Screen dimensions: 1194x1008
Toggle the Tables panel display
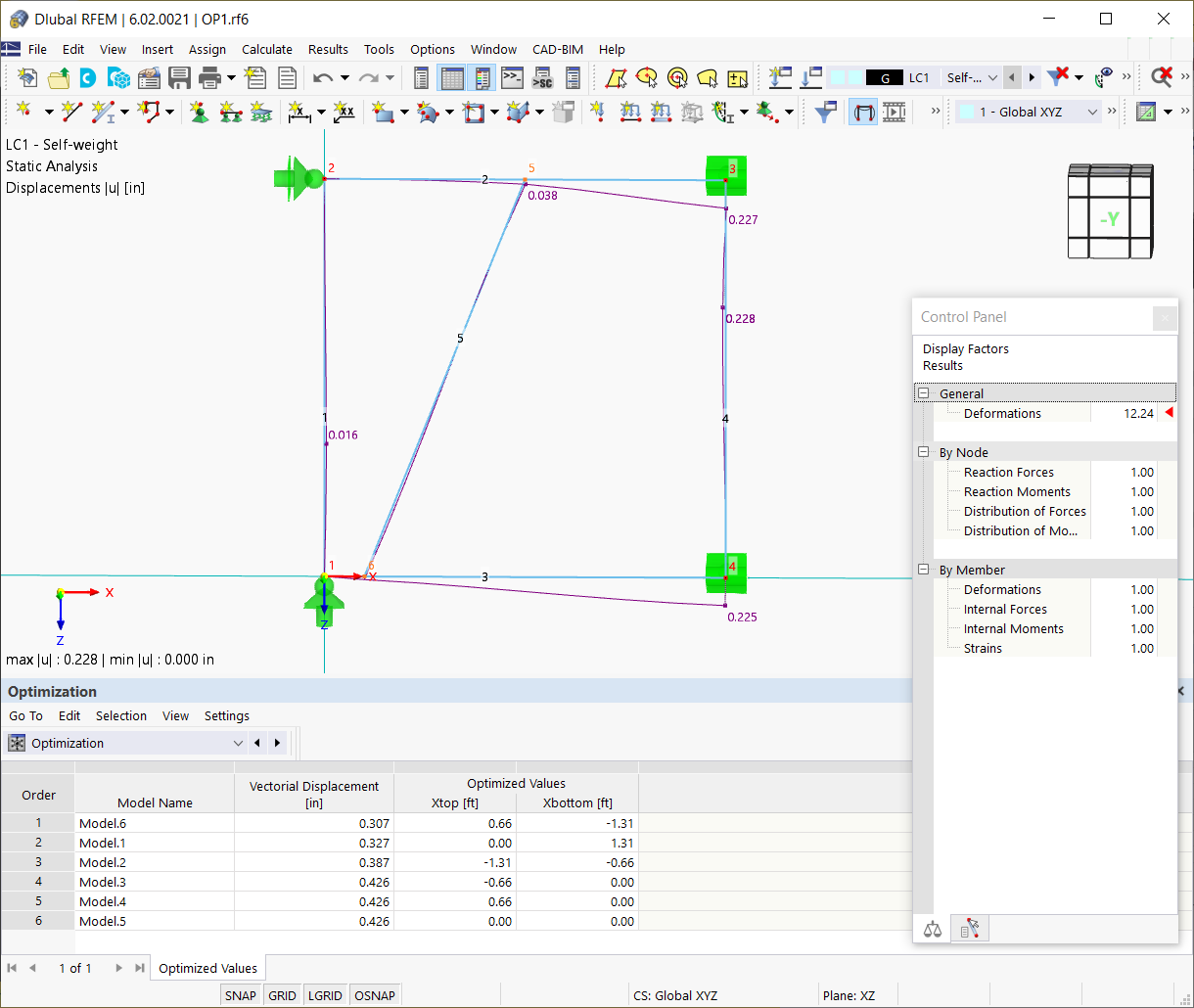click(452, 78)
